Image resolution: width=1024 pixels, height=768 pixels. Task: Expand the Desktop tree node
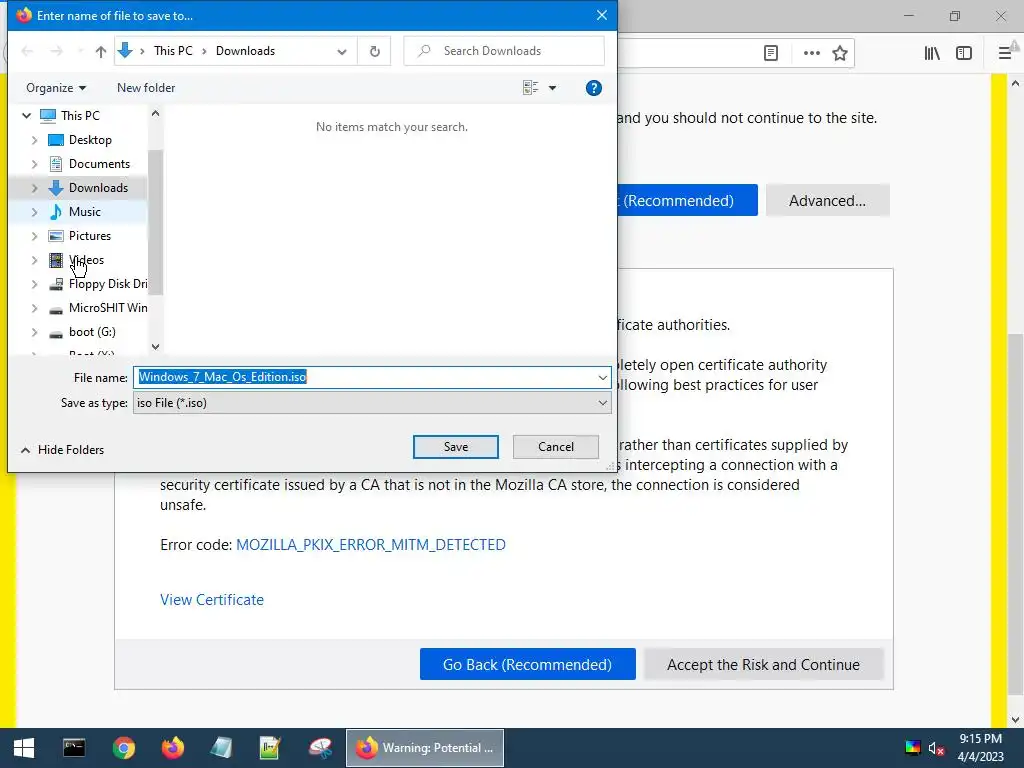pyautogui.click(x=35, y=140)
